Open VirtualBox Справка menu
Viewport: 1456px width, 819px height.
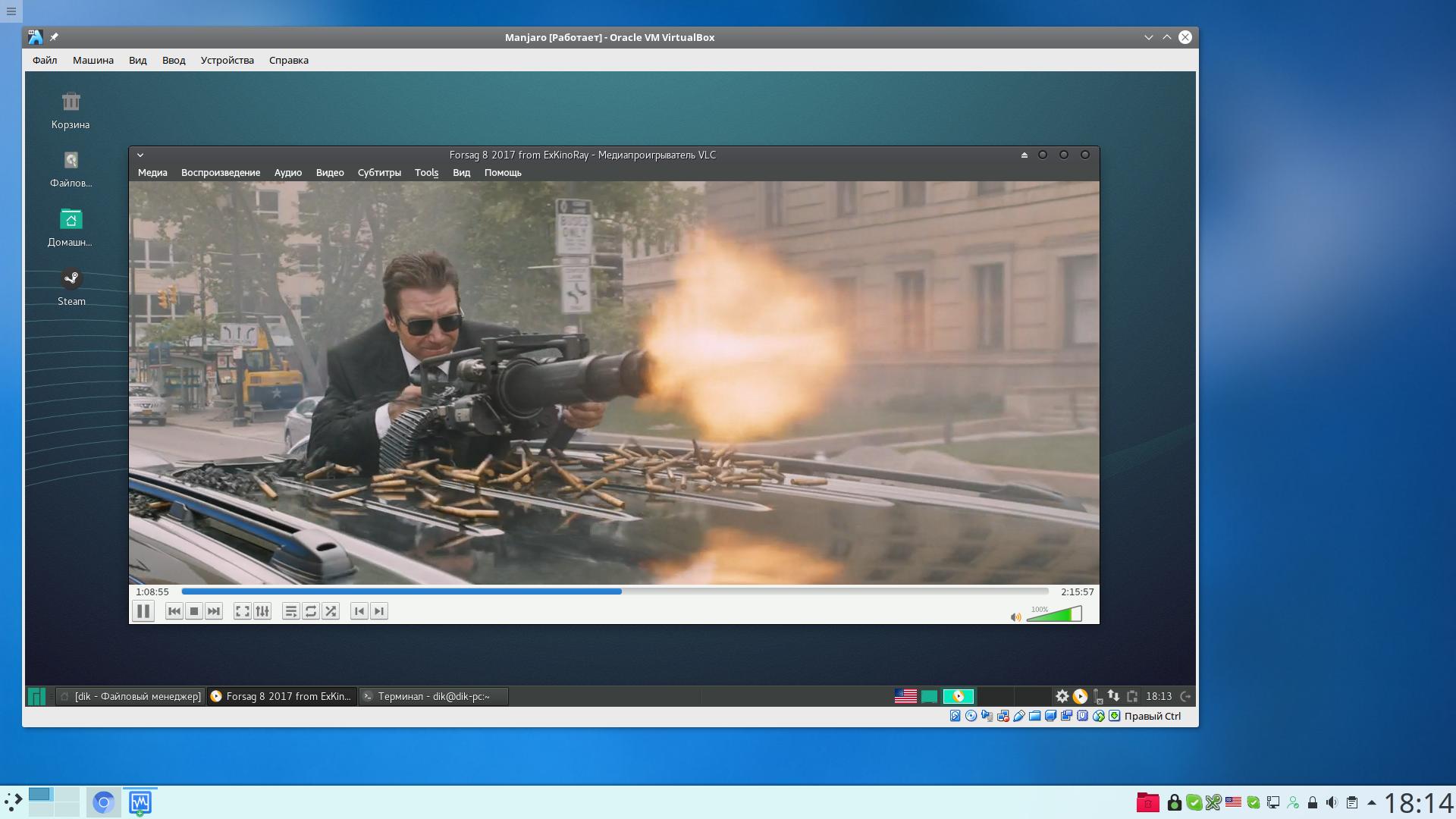point(289,60)
